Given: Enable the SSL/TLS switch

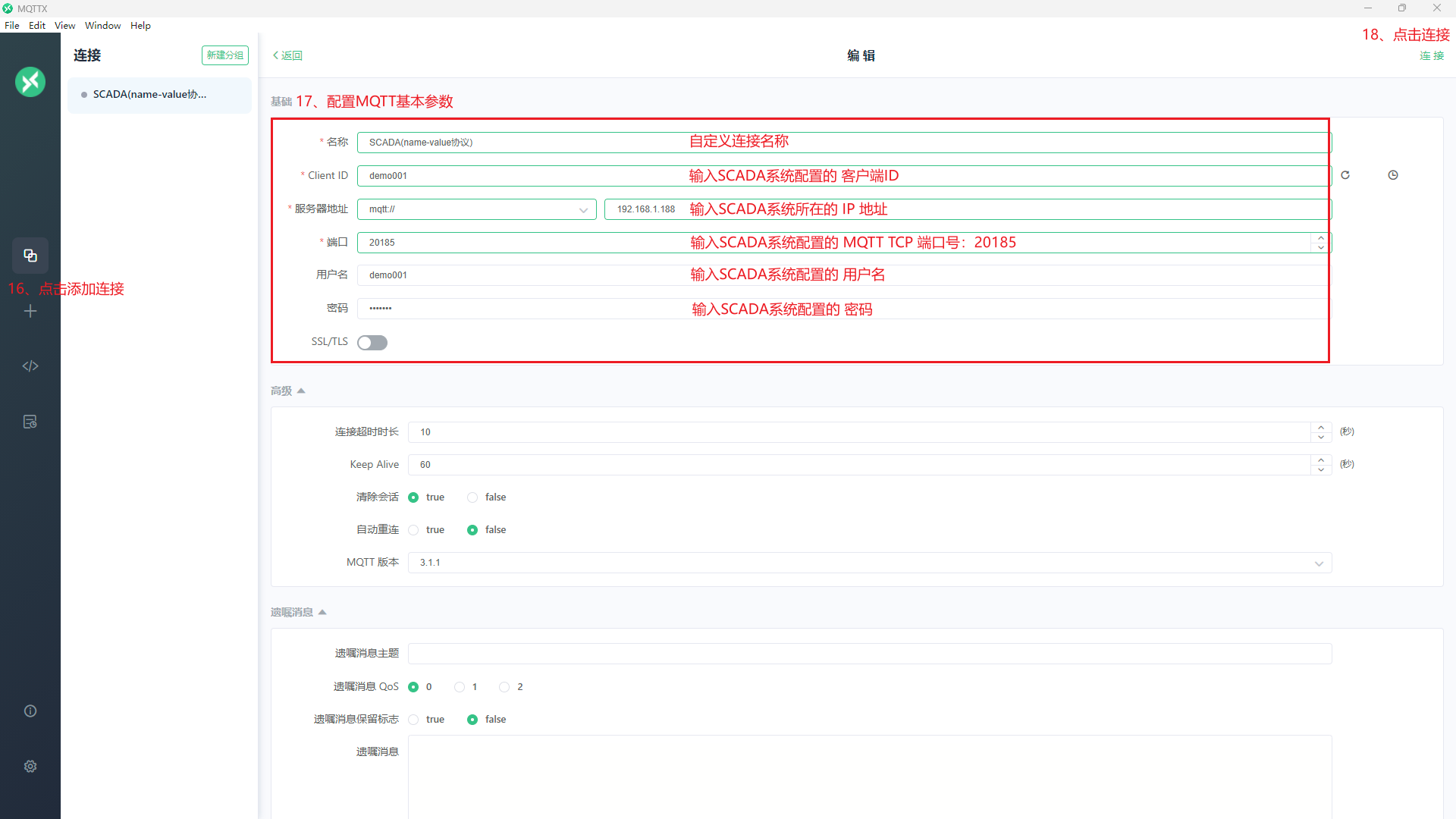Looking at the screenshot, I should [372, 343].
